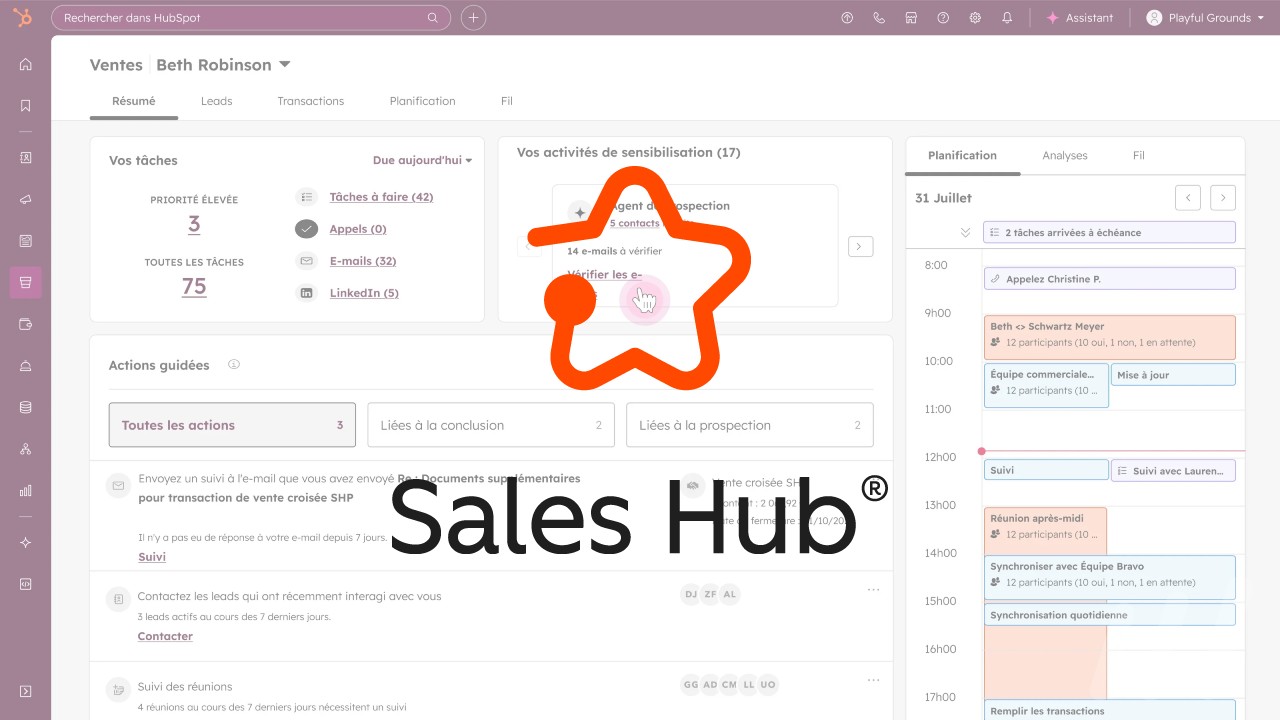Switch to the main Fil tab
The width and height of the screenshot is (1280, 720).
pyautogui.click(x=507, y=101)
